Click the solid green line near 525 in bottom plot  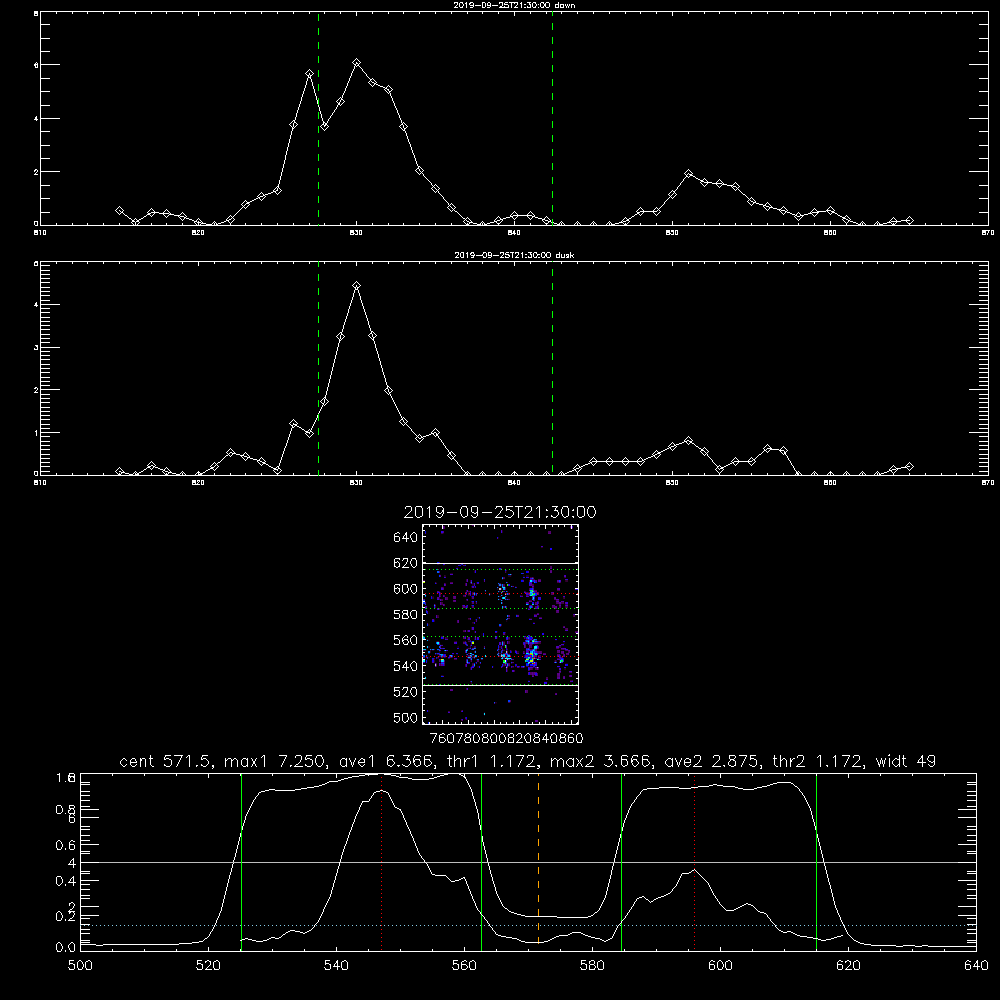[241, 861]
